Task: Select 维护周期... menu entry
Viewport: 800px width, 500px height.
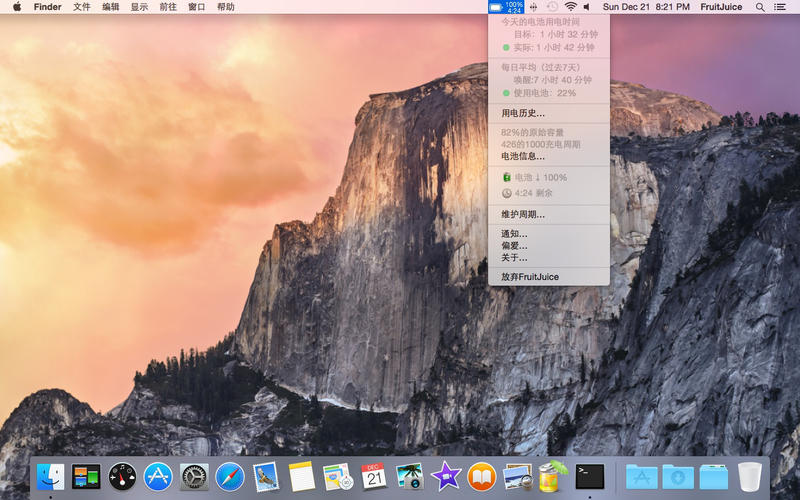Action: tap(548, 214)
